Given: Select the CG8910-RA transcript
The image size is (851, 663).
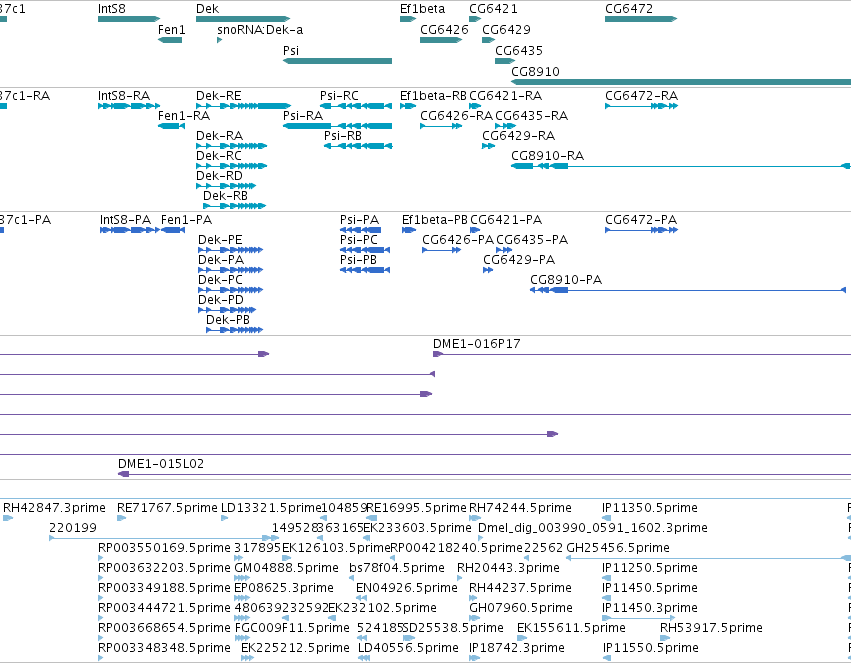Looking at the screenshot, I should (x=681, y=166).
